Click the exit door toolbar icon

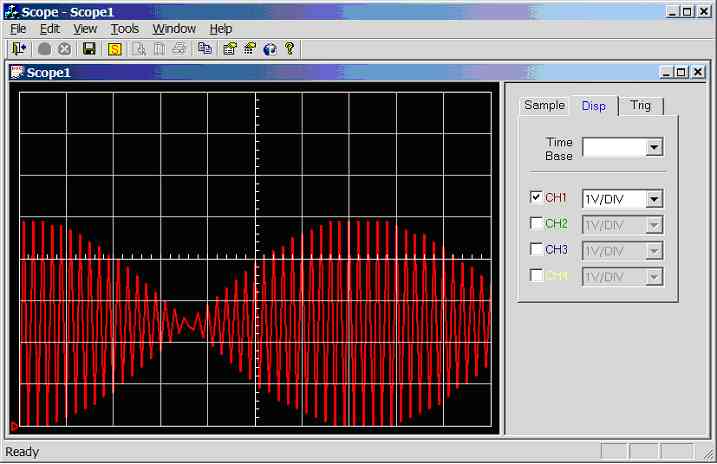click(19, 48)
